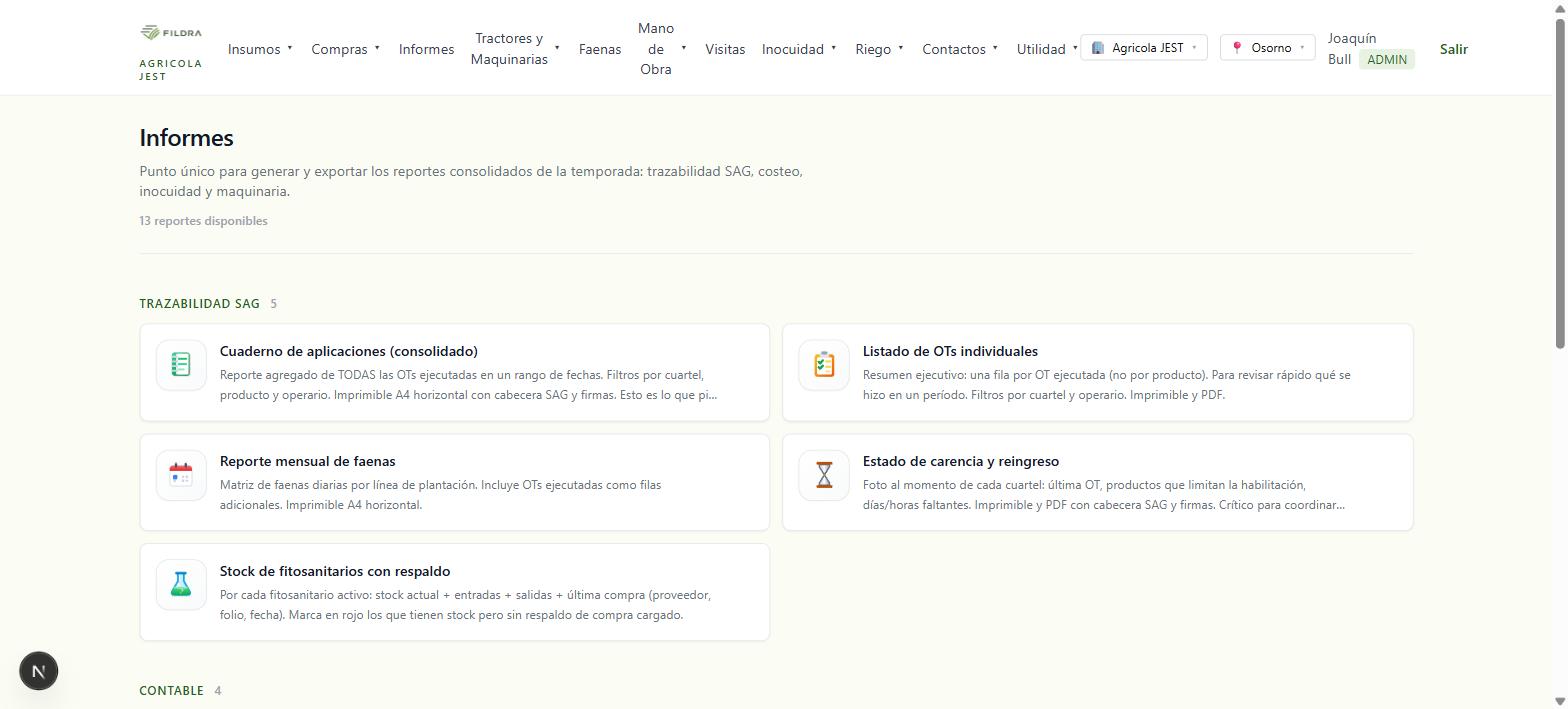Click the scrollbar down arrow
Image resolution: width=1568 pixels, height=709 pixels.
[1560, 701]
